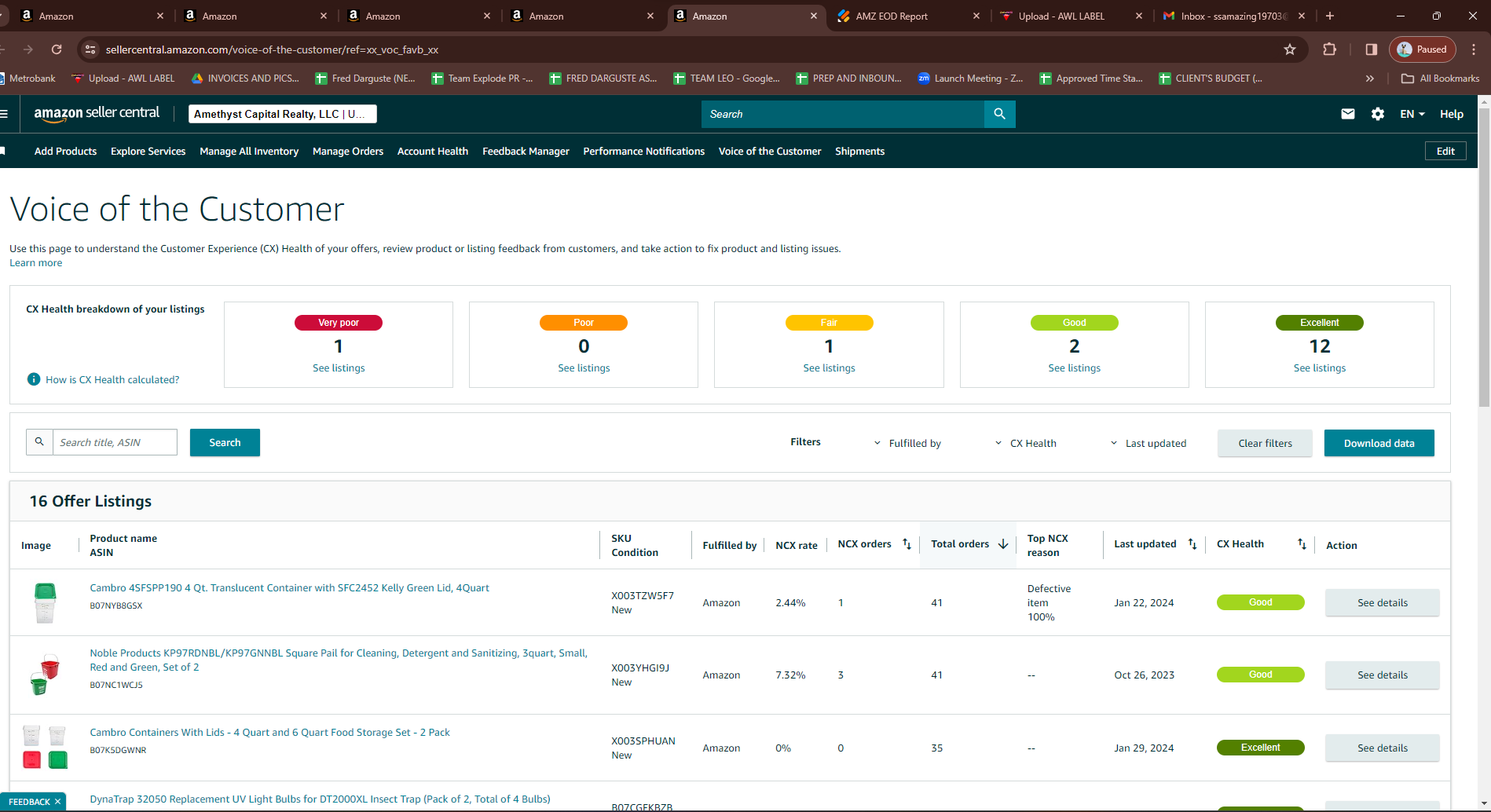
Task: Open the EN language dropdown
Action: pyautogui.click(x=1412, y=114)
